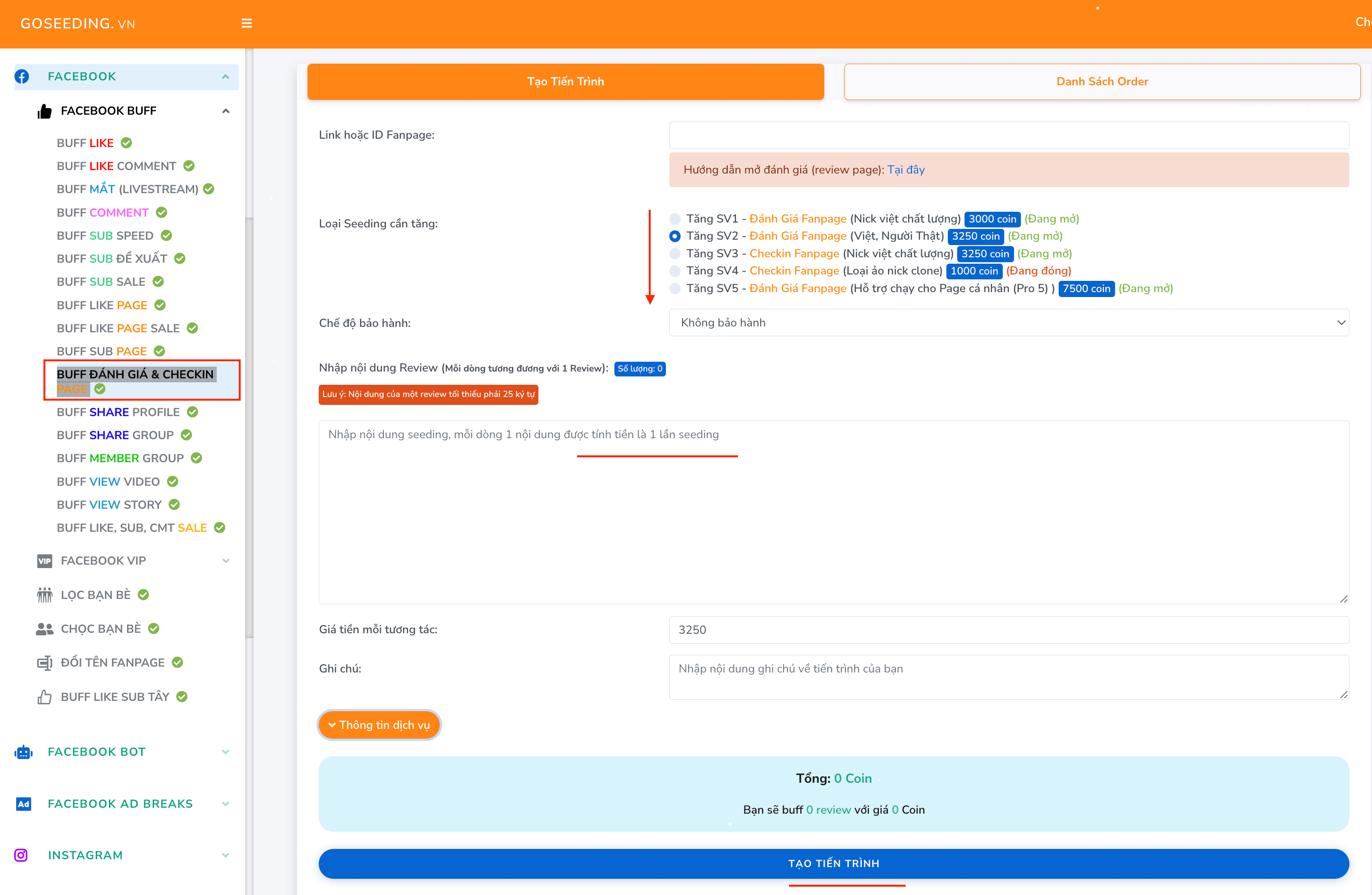Click the Tổng: 0 Coin total text
This screenshot has width=1372, height=895.
[x=834, y=778]
